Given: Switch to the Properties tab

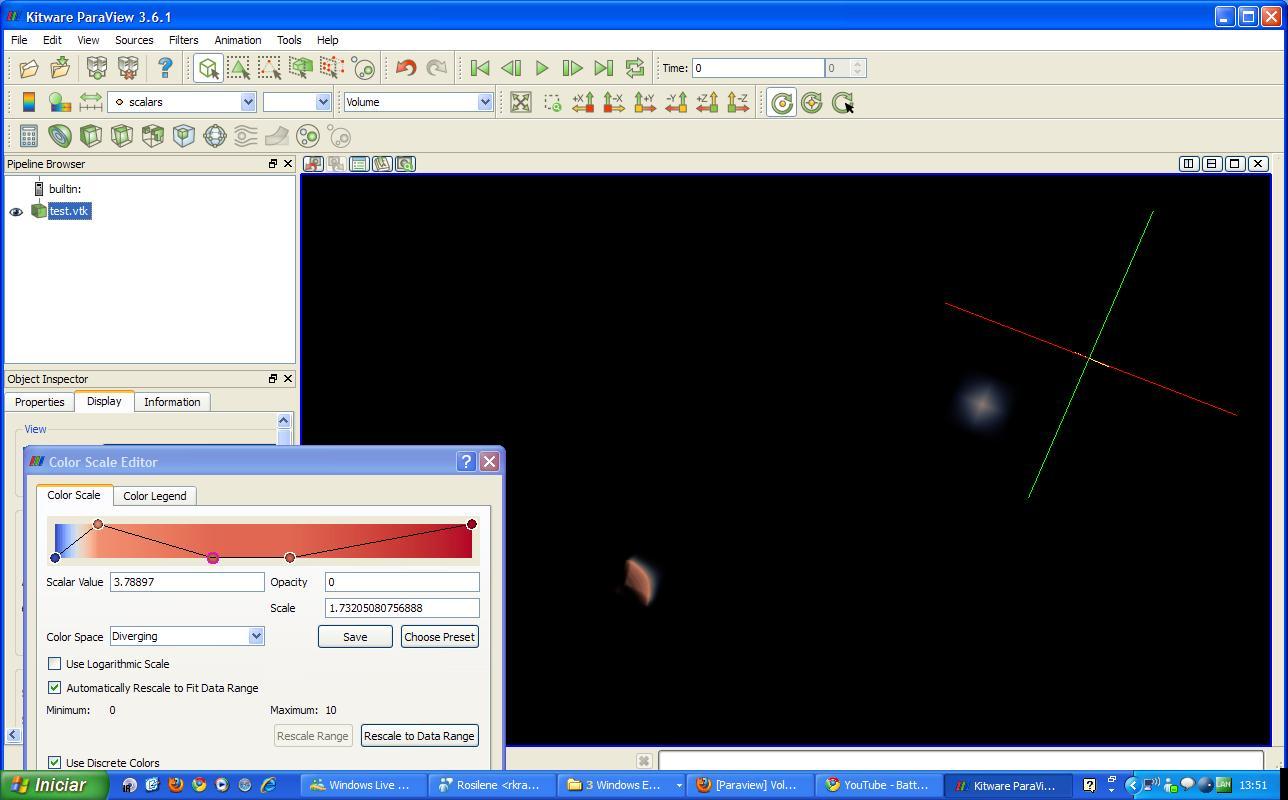Looking at the screenshot, I should [x=40, y=402].
